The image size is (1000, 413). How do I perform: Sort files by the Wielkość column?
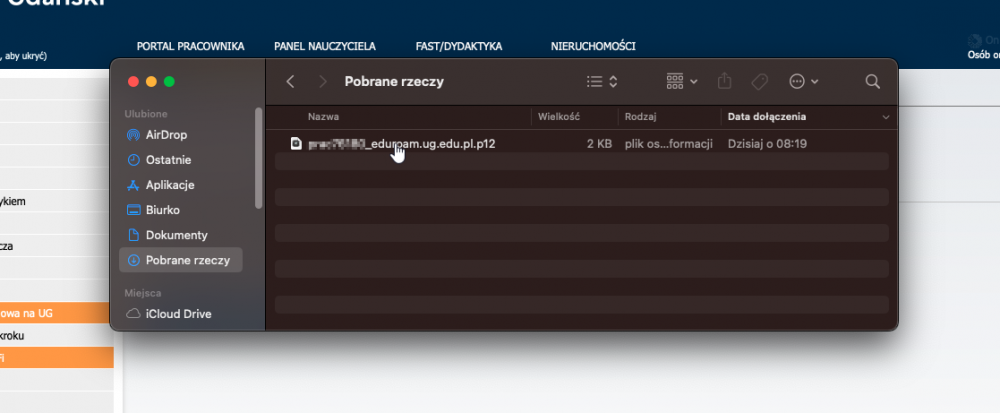coord(560,117)
